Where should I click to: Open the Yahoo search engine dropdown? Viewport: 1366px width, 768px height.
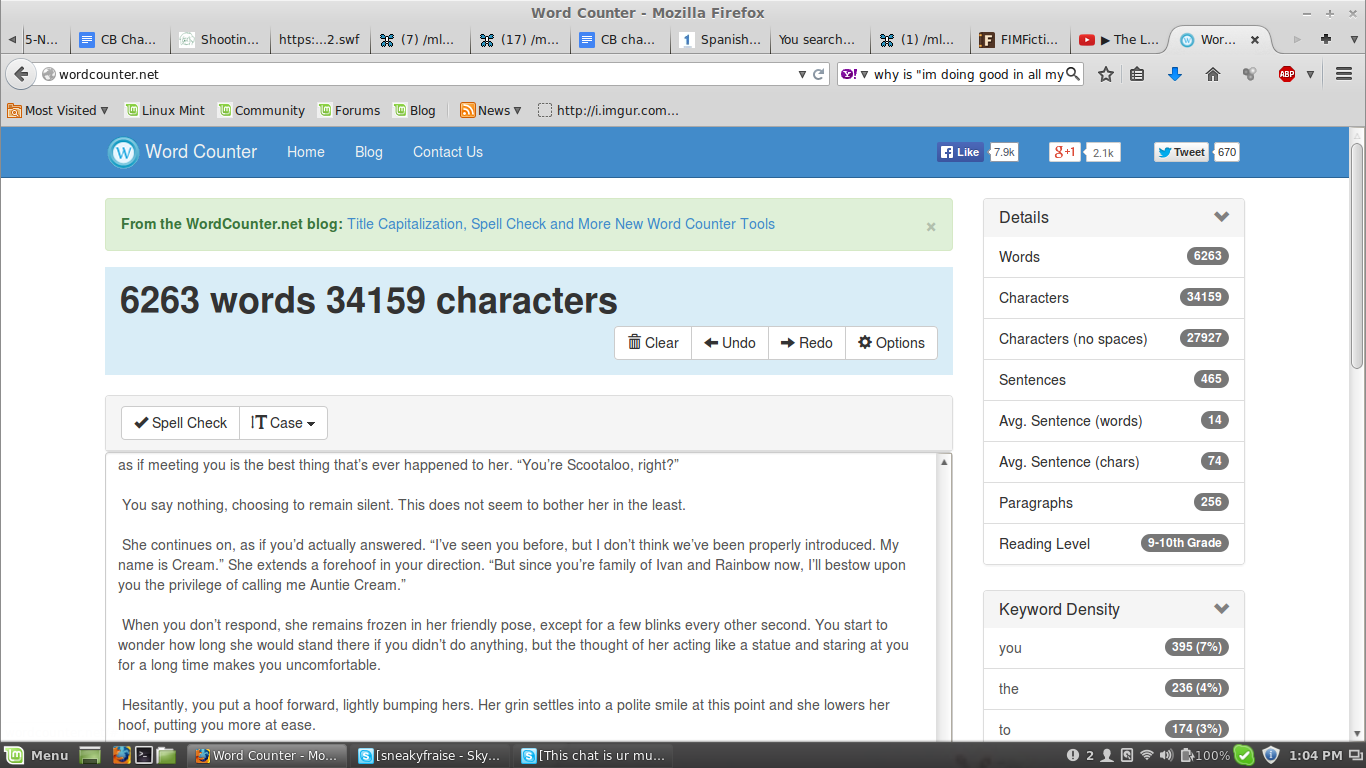click(x=854, y=74)
